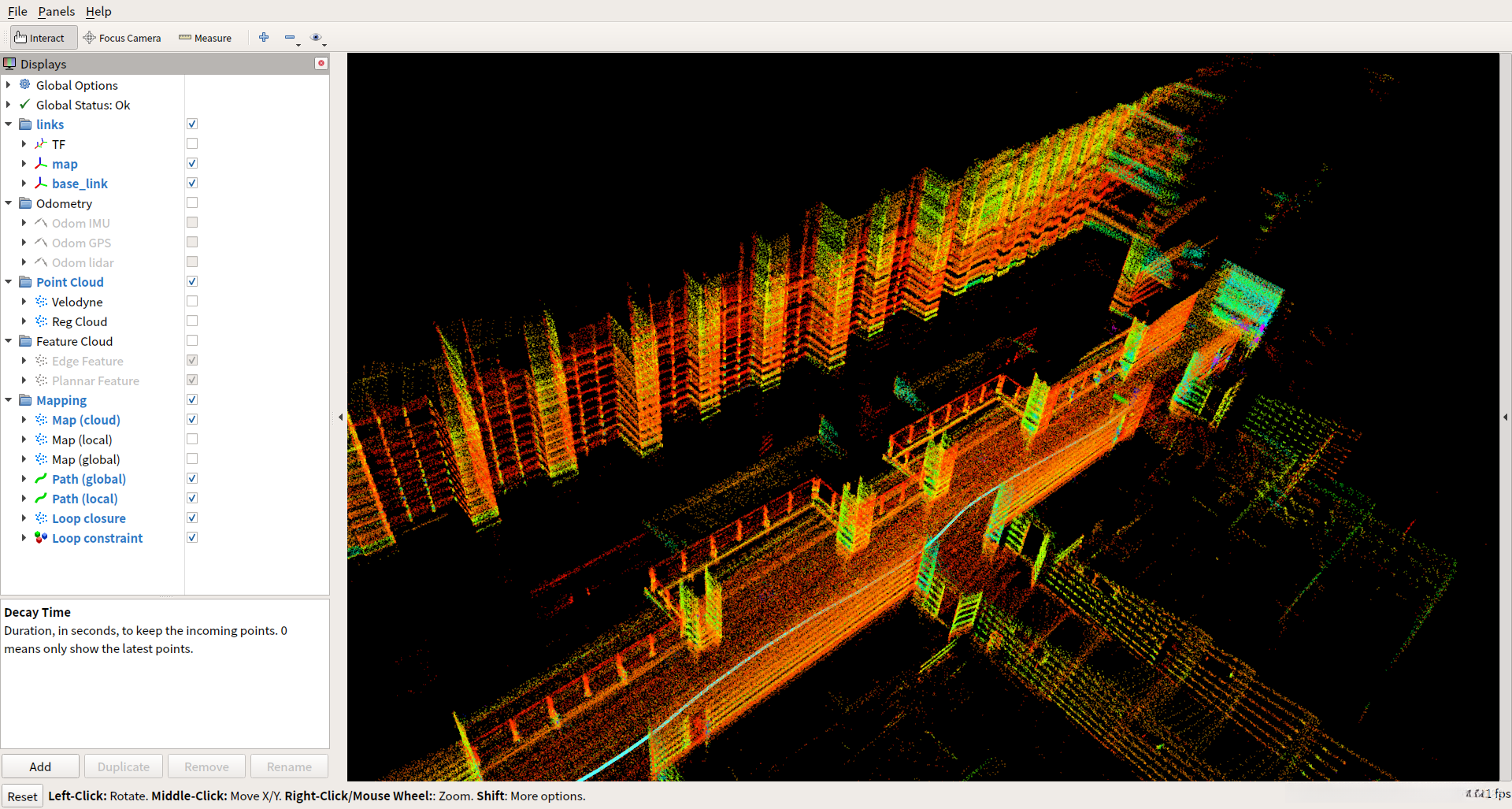Click the Duplicate button

[x=124, y=766]
